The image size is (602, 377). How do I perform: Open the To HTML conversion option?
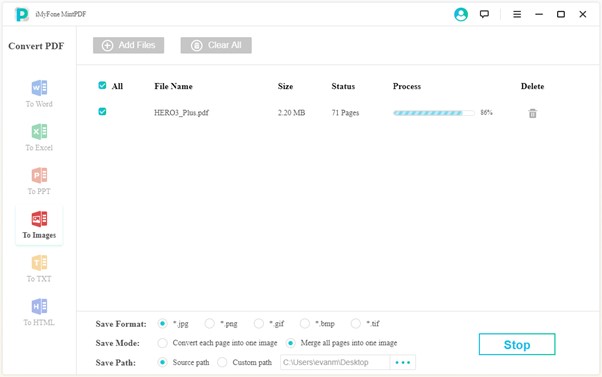click(39, 313)
